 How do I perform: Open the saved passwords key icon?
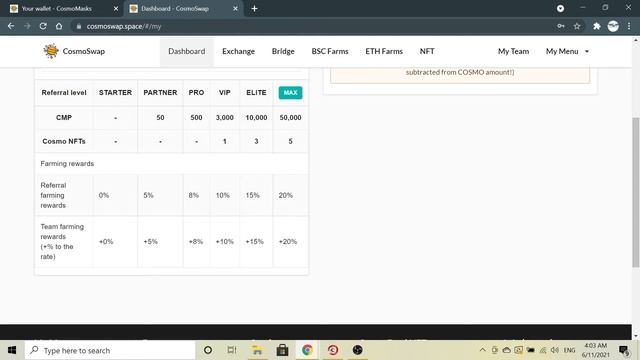point(561,26)
